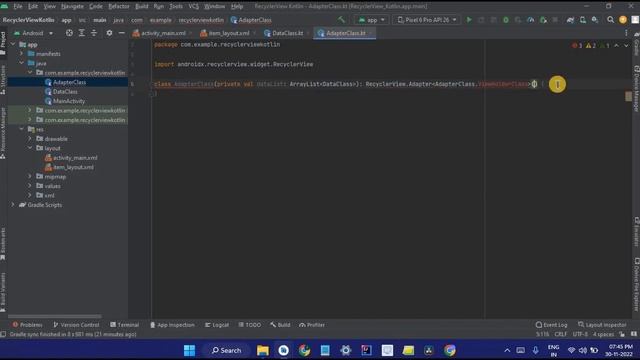Click the taskbar Search box
This screenshot has width=640, height=360.
227,350
